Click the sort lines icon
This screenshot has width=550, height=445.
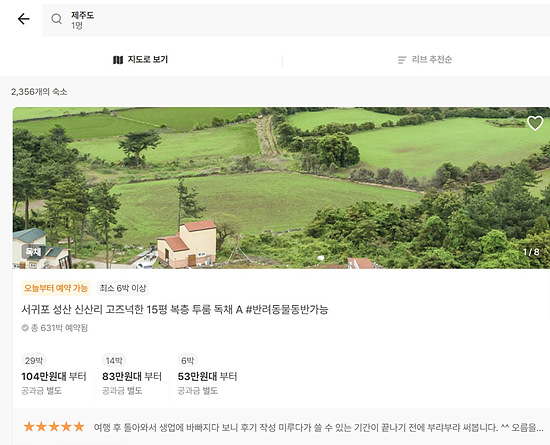pos(402,60)
